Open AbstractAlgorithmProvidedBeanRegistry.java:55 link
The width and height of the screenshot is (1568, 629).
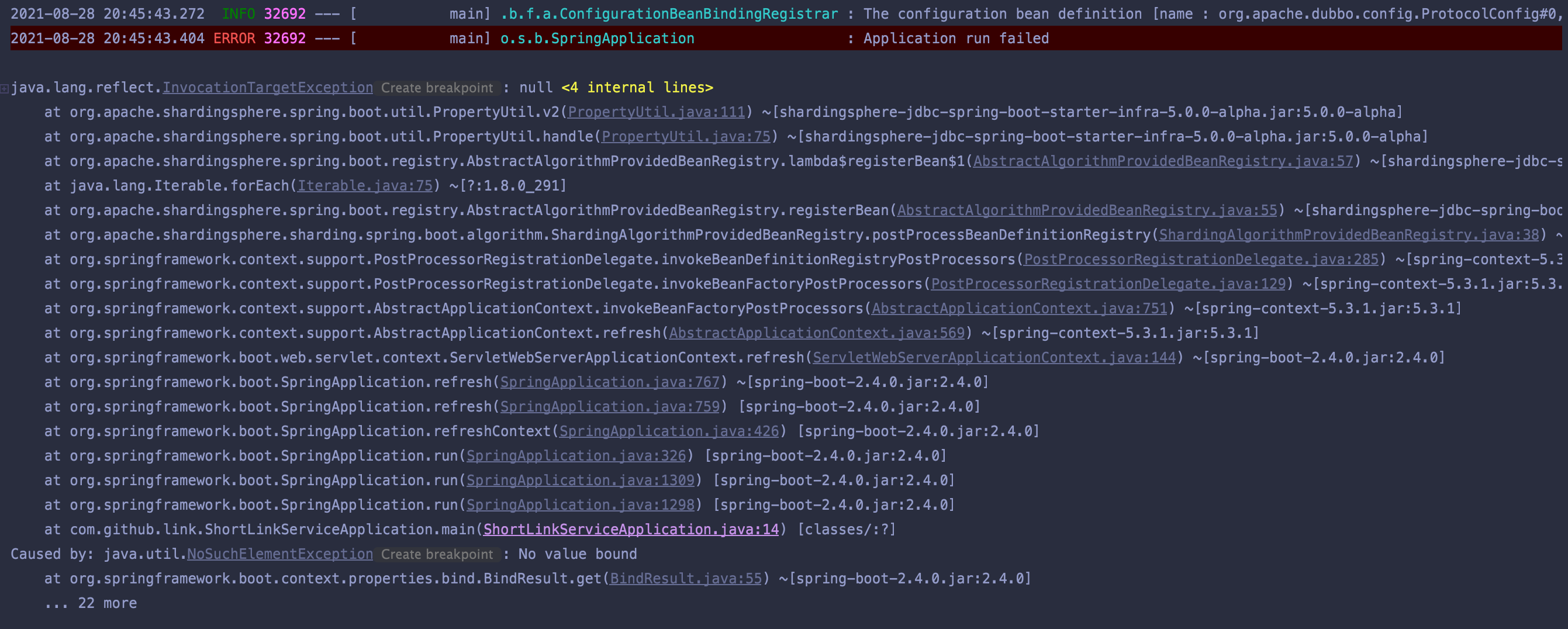[1087, 210]
